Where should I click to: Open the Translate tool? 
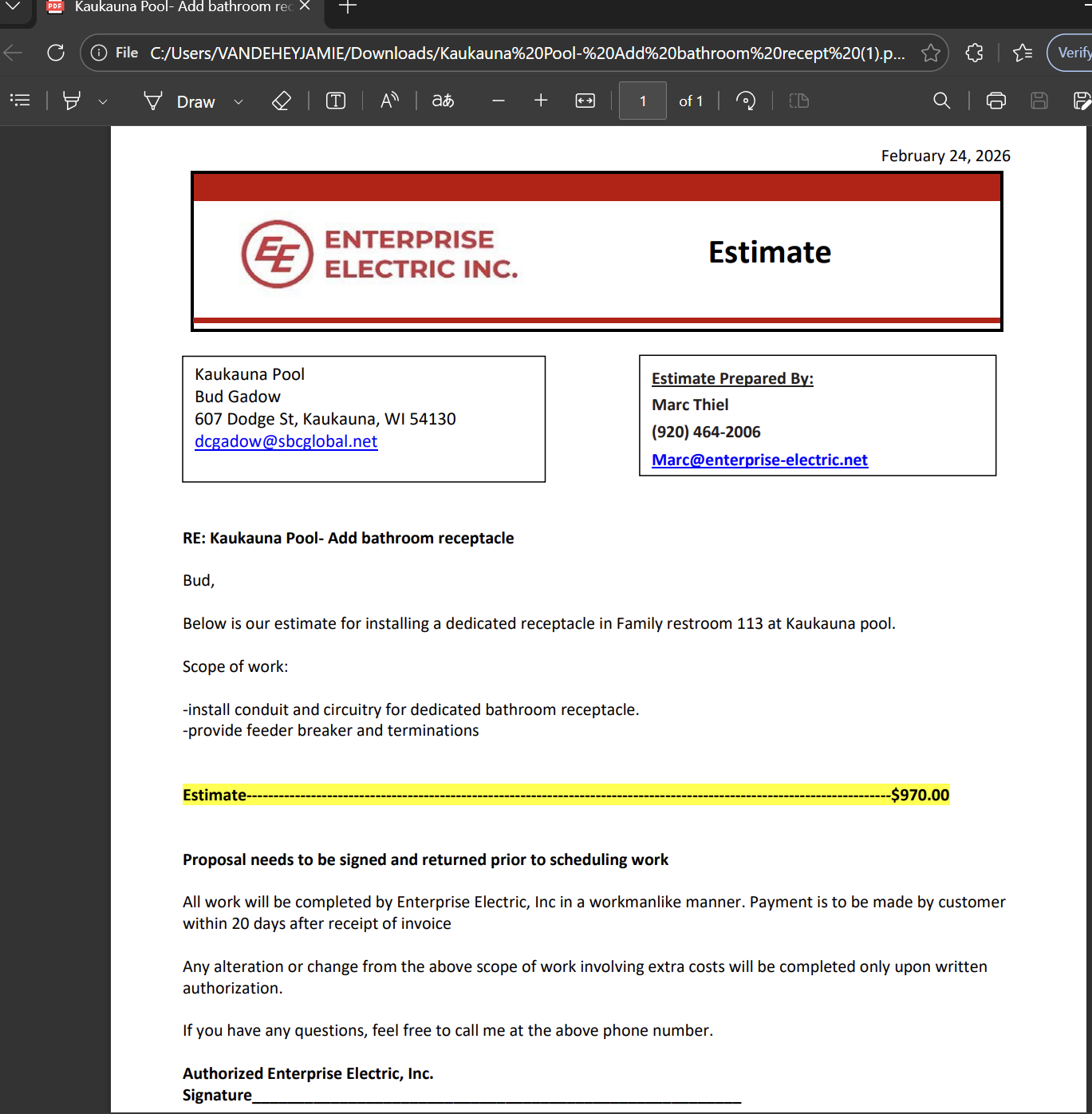tap(443, 101)
